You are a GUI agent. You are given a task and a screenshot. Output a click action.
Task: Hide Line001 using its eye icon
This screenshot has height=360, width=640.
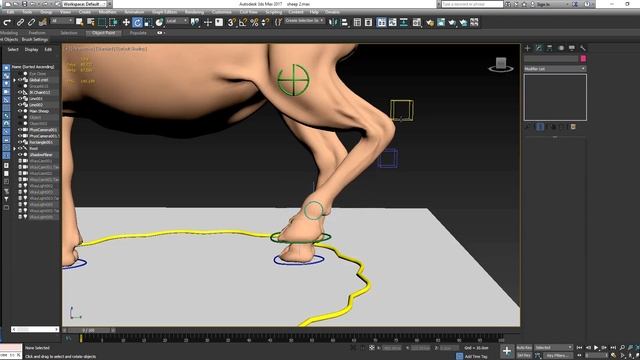click(x=20, y=99)
